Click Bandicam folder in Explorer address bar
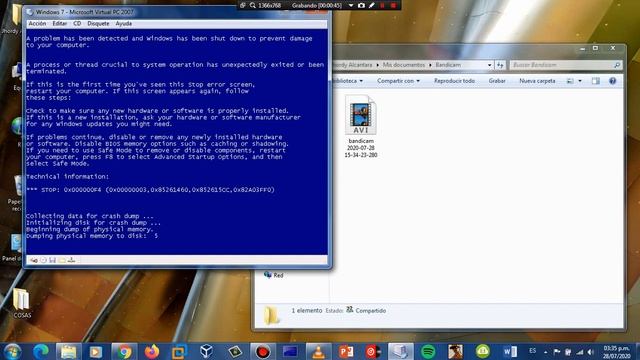 [x=448, y=65]
